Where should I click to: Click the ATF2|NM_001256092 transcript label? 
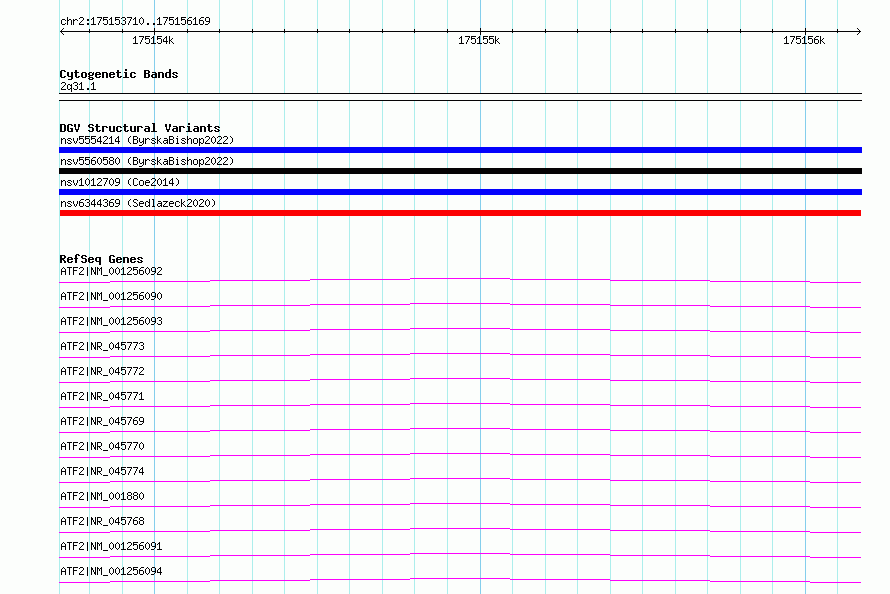click(111, 271)
